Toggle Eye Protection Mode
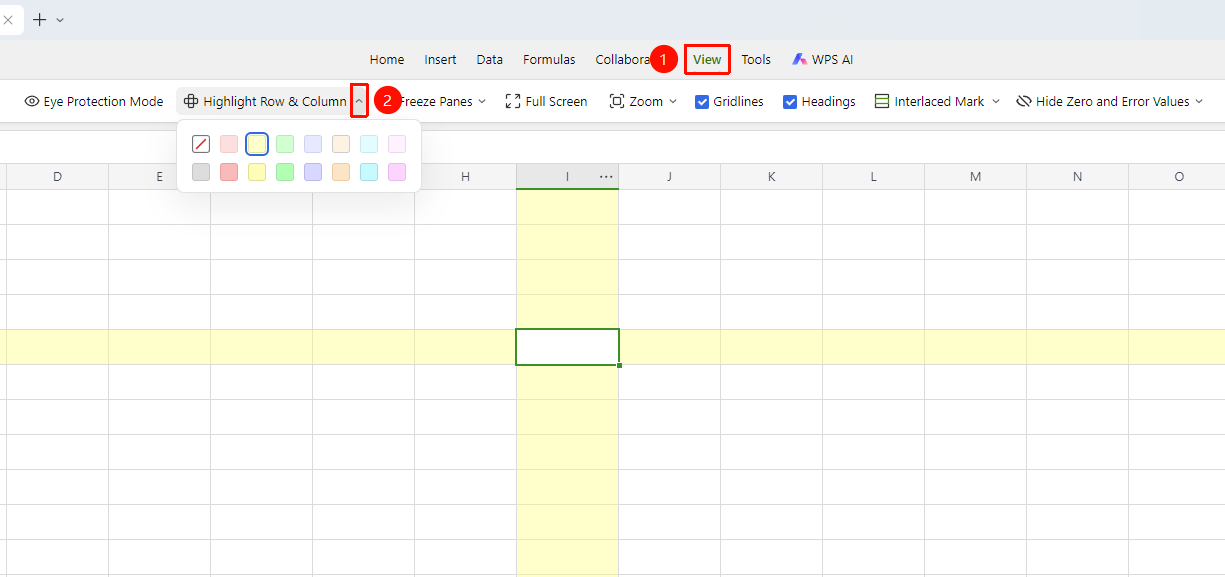Screen dimensions: 1225x577 pos(93,101)
